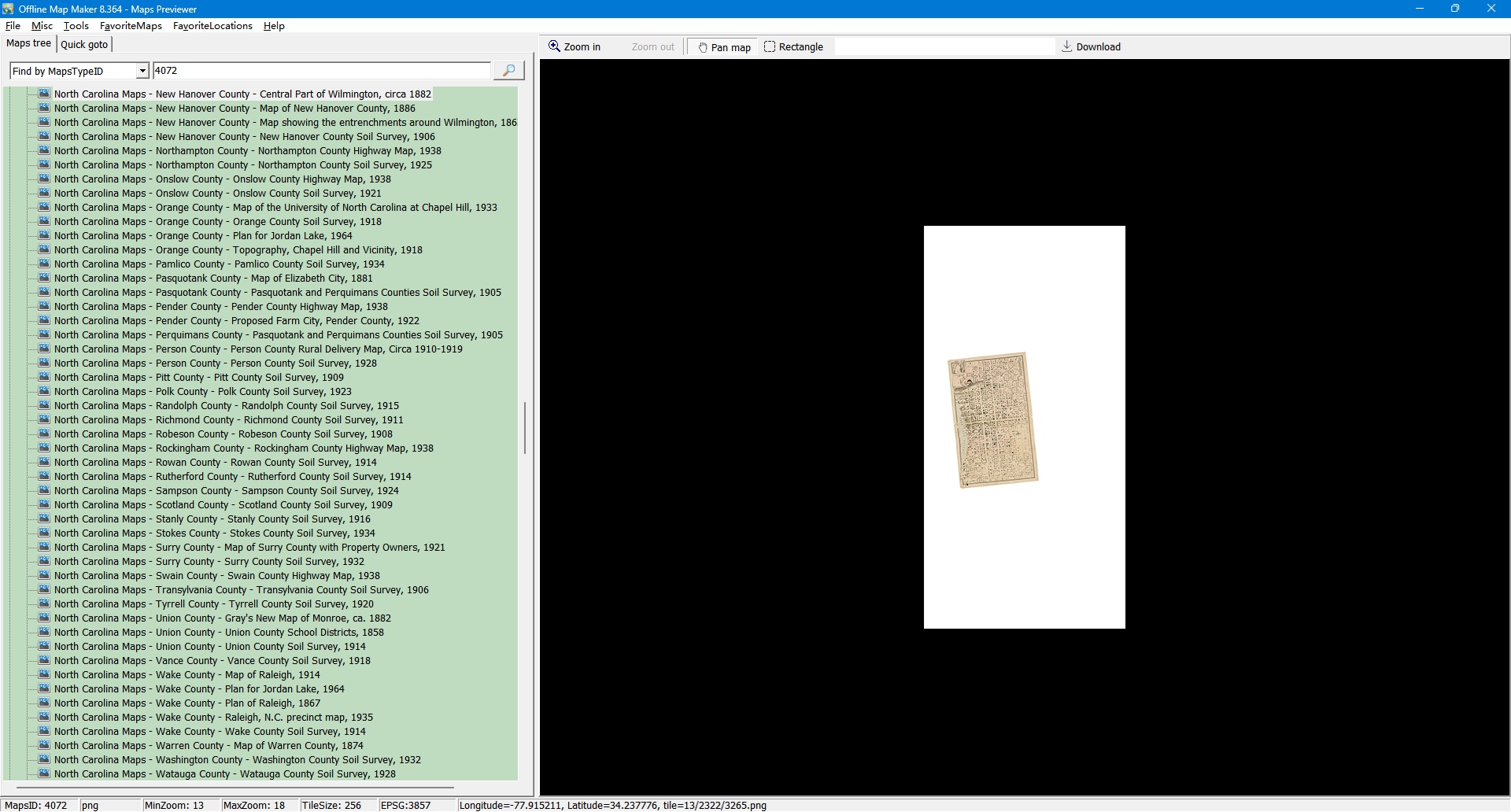Click the icon beside Pitt County Soil Survey, 1909
The width and height of the screenshot is (1511, 812).
point(45,377)
